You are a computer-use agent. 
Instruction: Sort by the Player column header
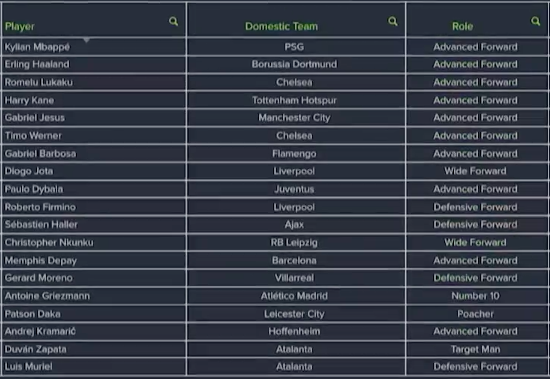click(x=20, y=26)
